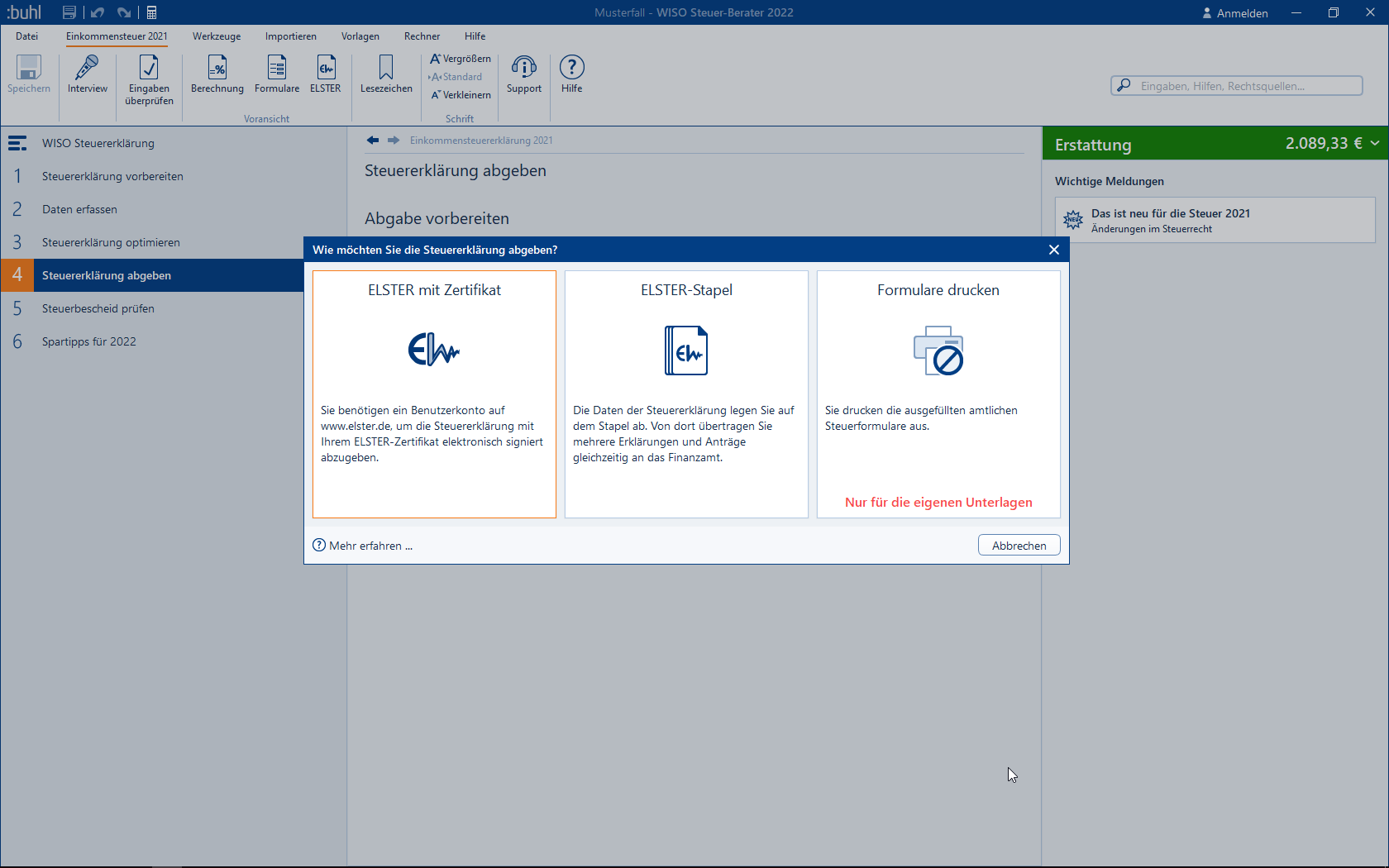Viewport: 1389px width, 868px height.
Task: Click the save icon in title bar
Action: (69, 12)
